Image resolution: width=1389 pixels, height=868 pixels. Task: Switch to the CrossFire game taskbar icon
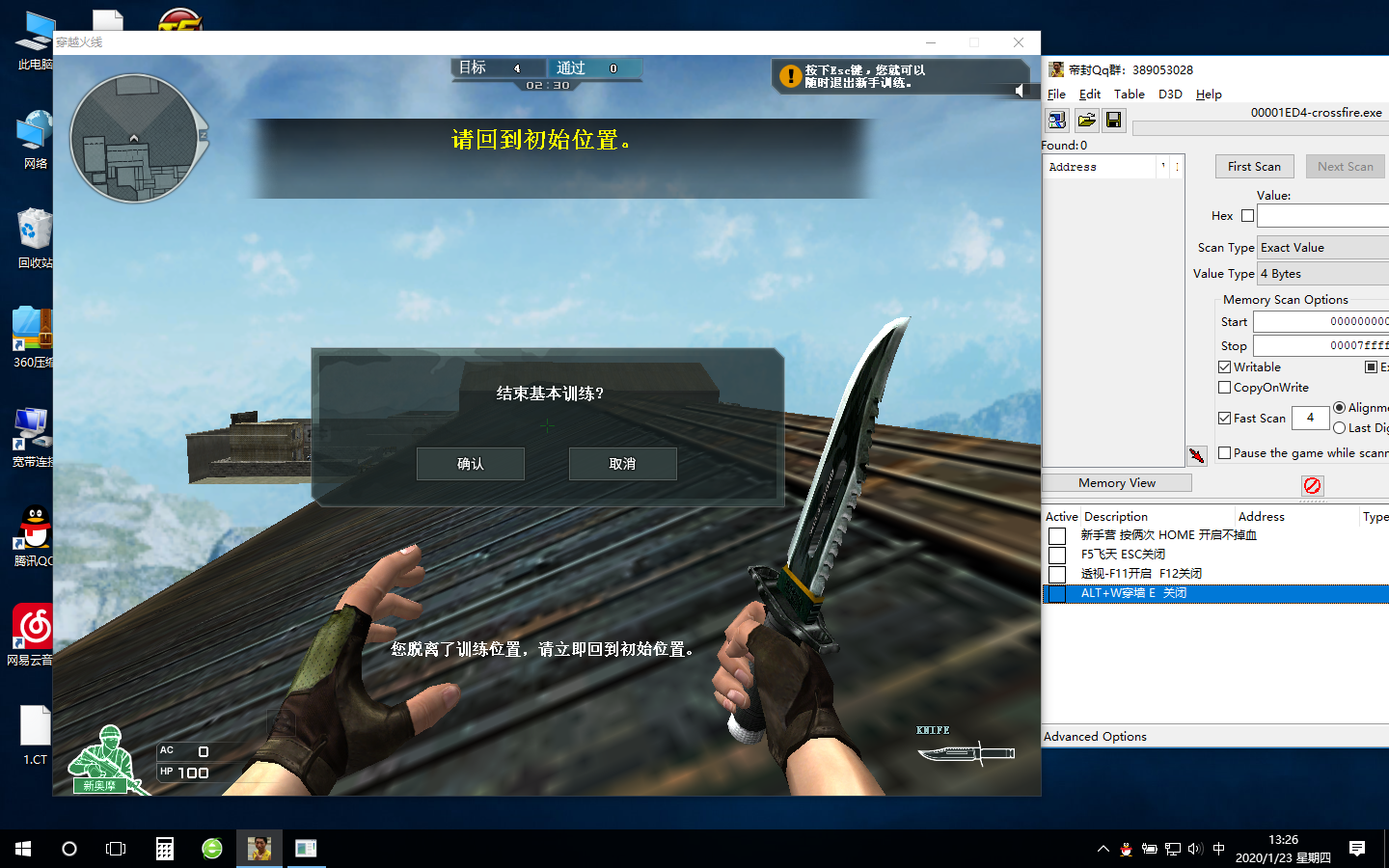[x=306, y=849]
